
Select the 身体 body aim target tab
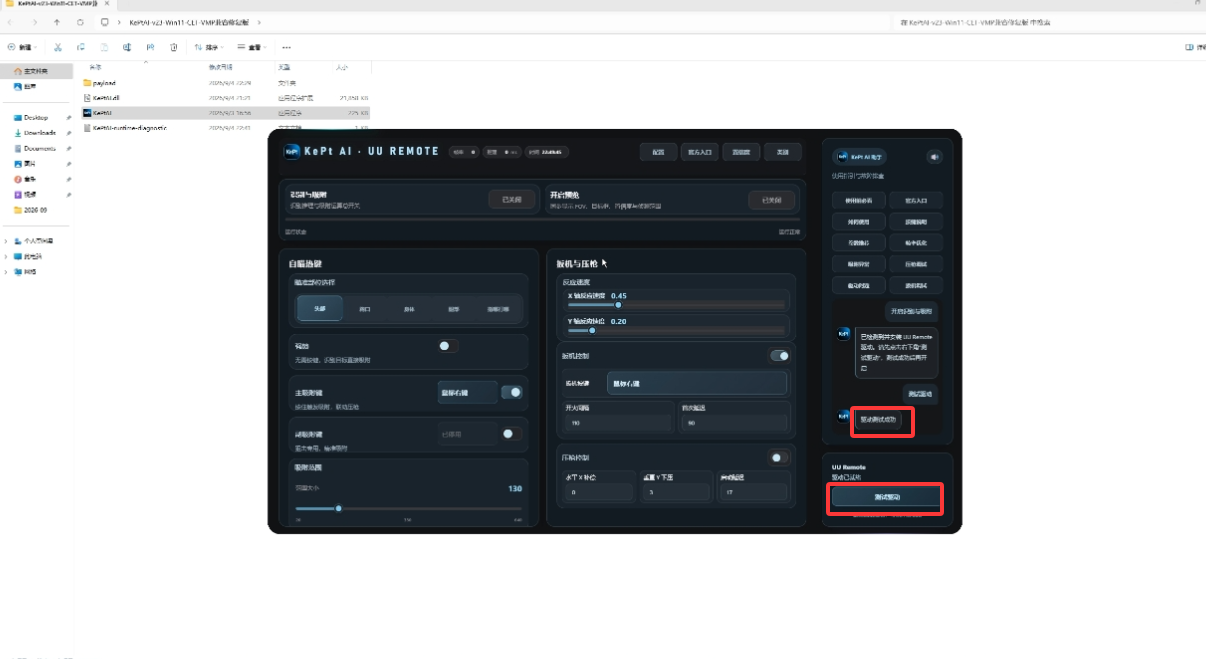409,309
